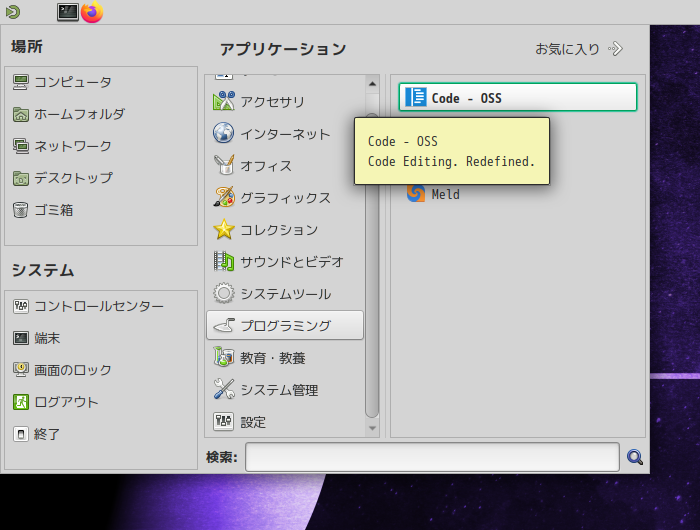This screenshot has height=530, width=700.
Task: Select 設定 preferences icon
Action: (224, 421)
